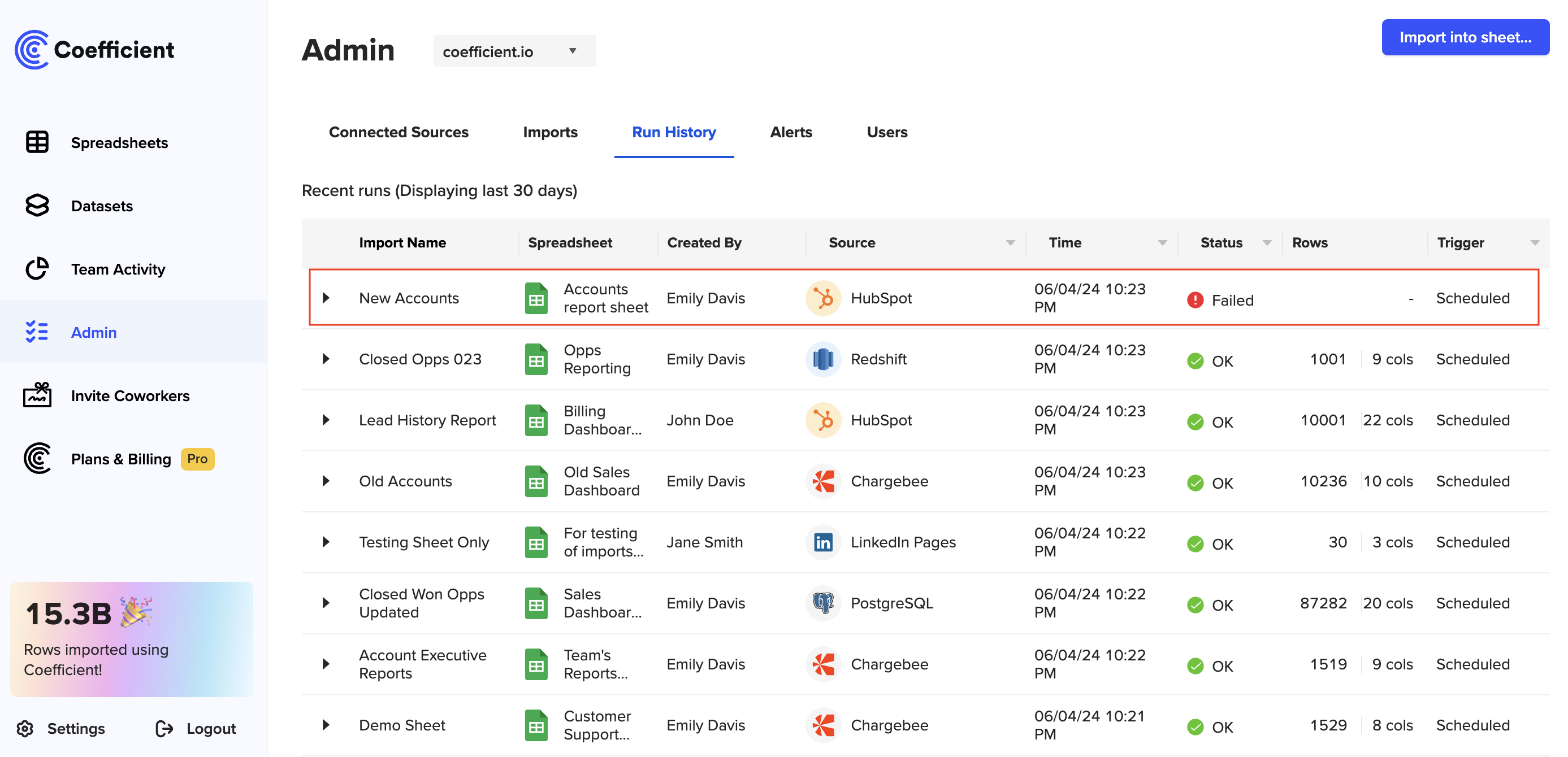Click the Team Activity pie icon

click(37, 269)
